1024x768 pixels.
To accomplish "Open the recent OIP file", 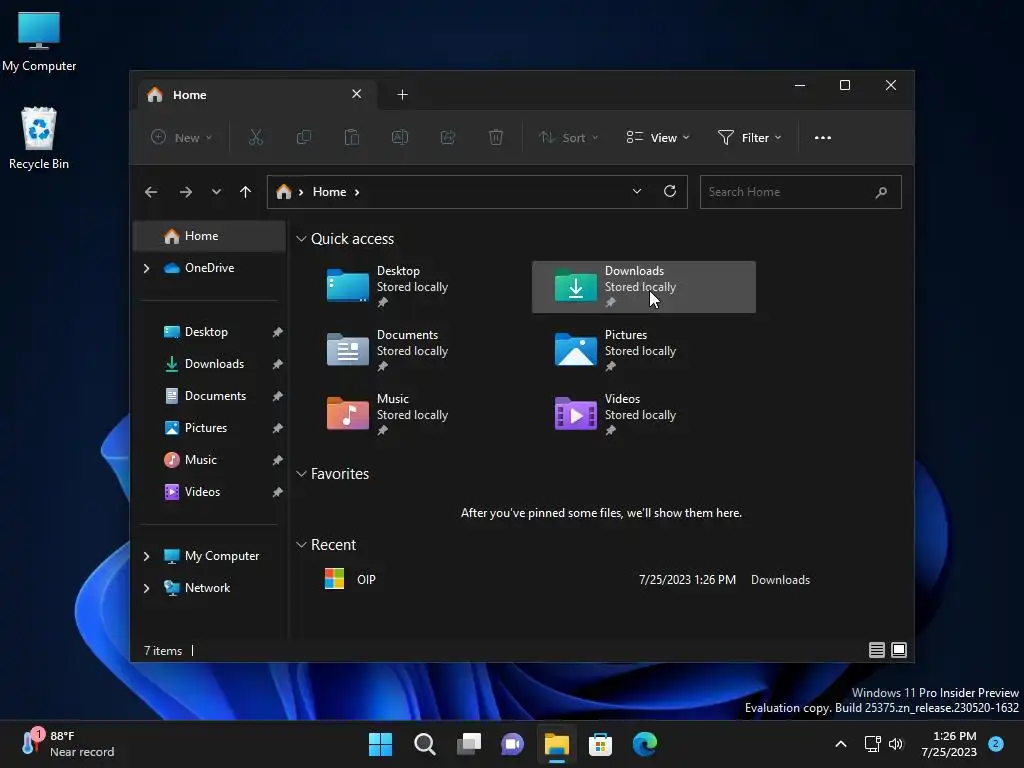I will [567, 580].
